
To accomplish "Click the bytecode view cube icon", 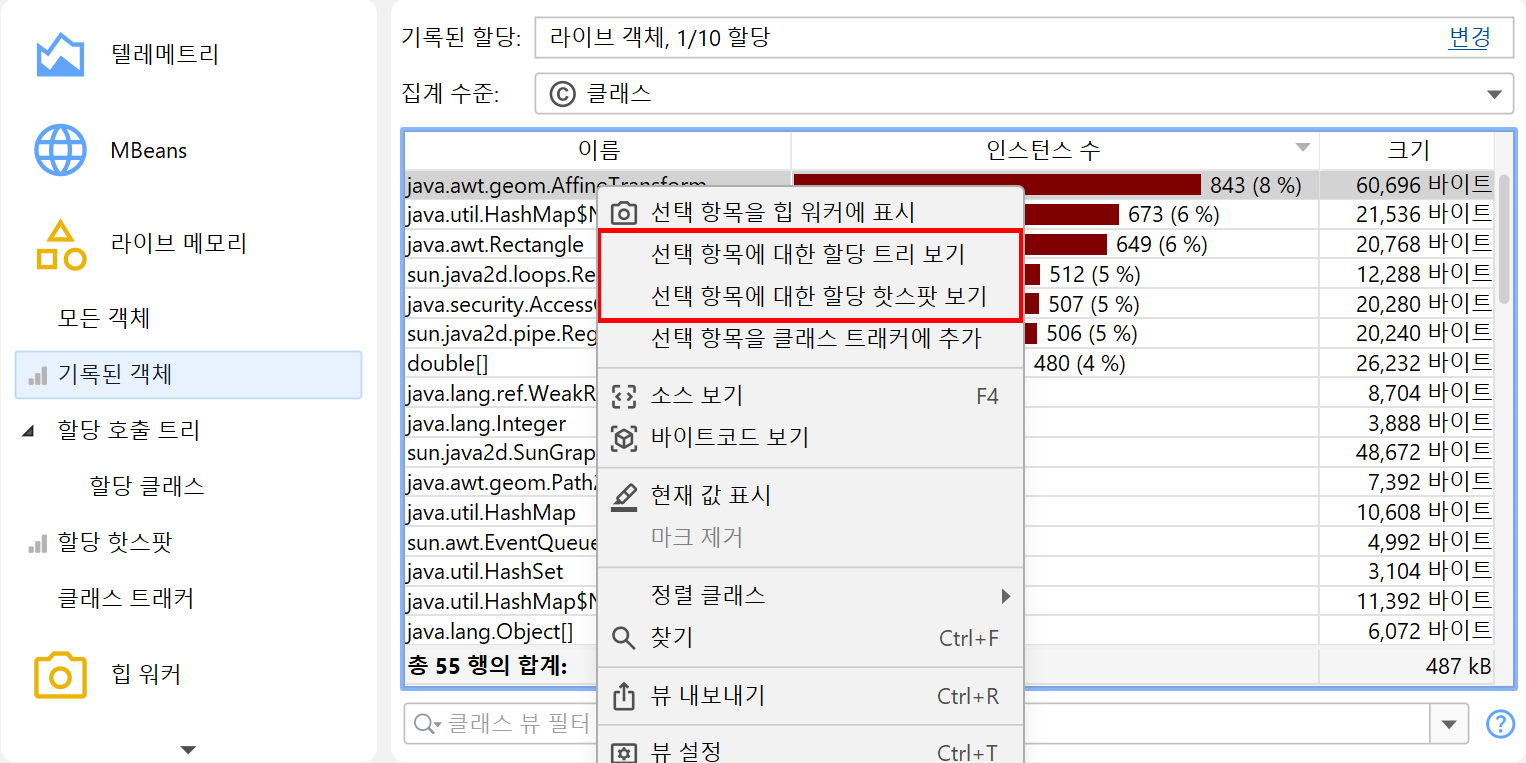I will point(624,438).
